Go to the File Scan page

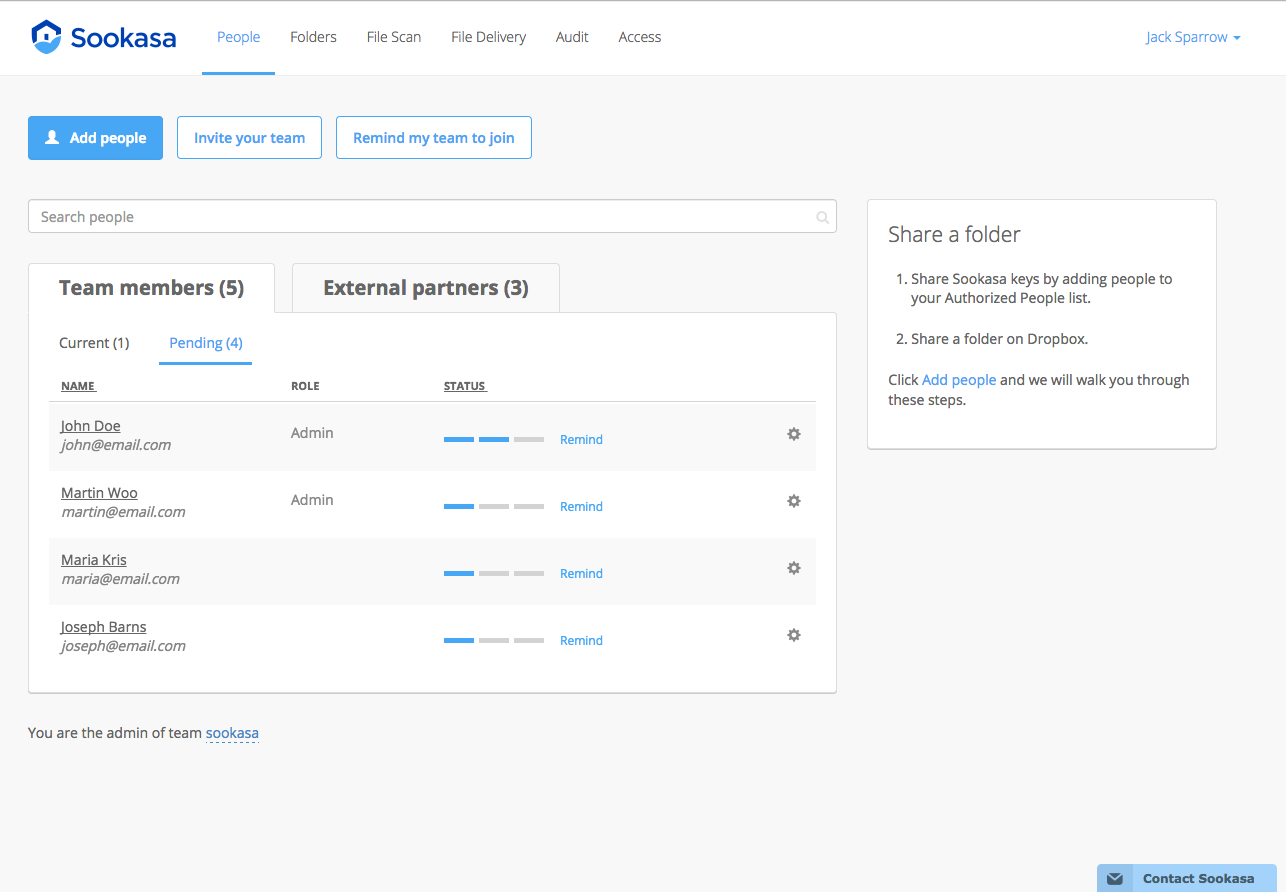(394, 37)
